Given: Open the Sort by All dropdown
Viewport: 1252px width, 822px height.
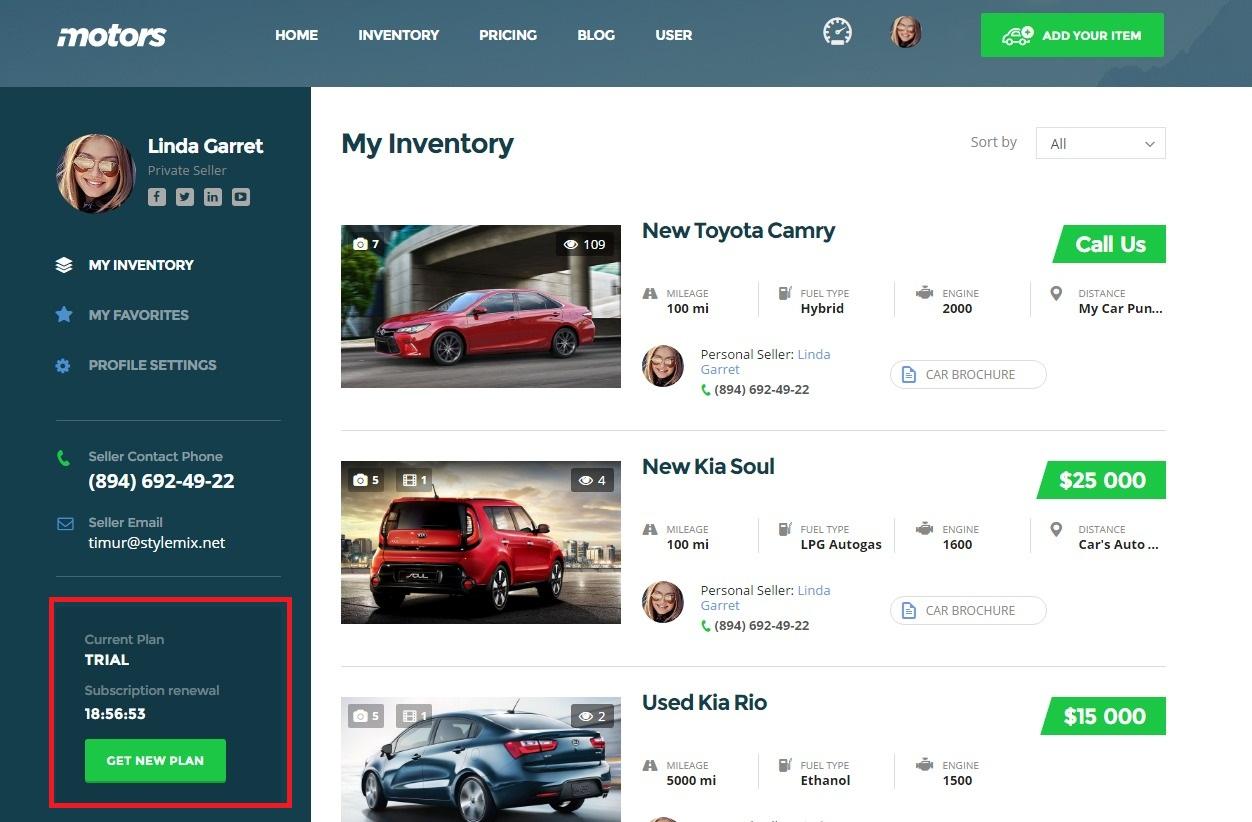Looking at the screenshot, I should (1101, 143).
